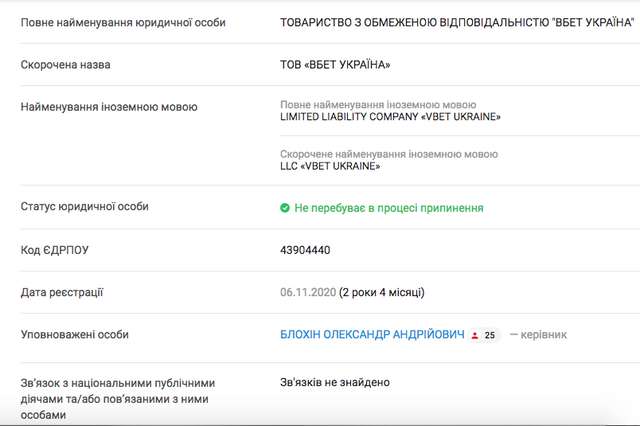Viewport: 640px width, 426px height.
Task: Click the short name ТОВ «ВБЕТ УКРАЇНА»
Action: 336,65
